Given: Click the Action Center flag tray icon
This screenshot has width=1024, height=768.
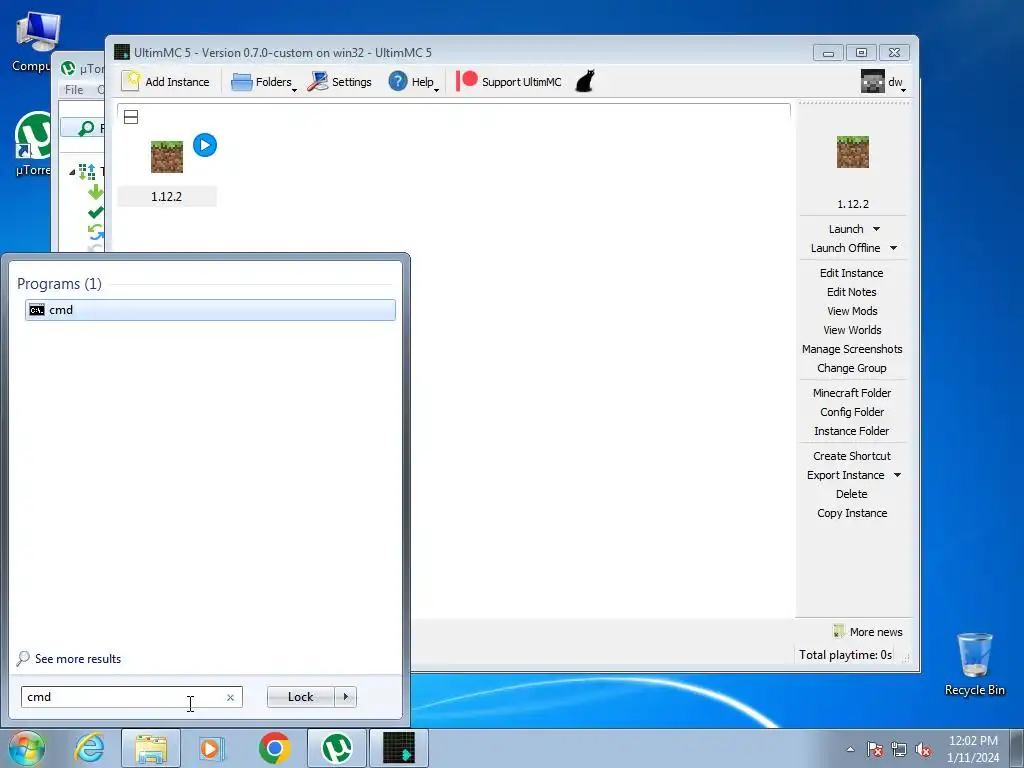Looking at the screenshot, I should point(875,749).
